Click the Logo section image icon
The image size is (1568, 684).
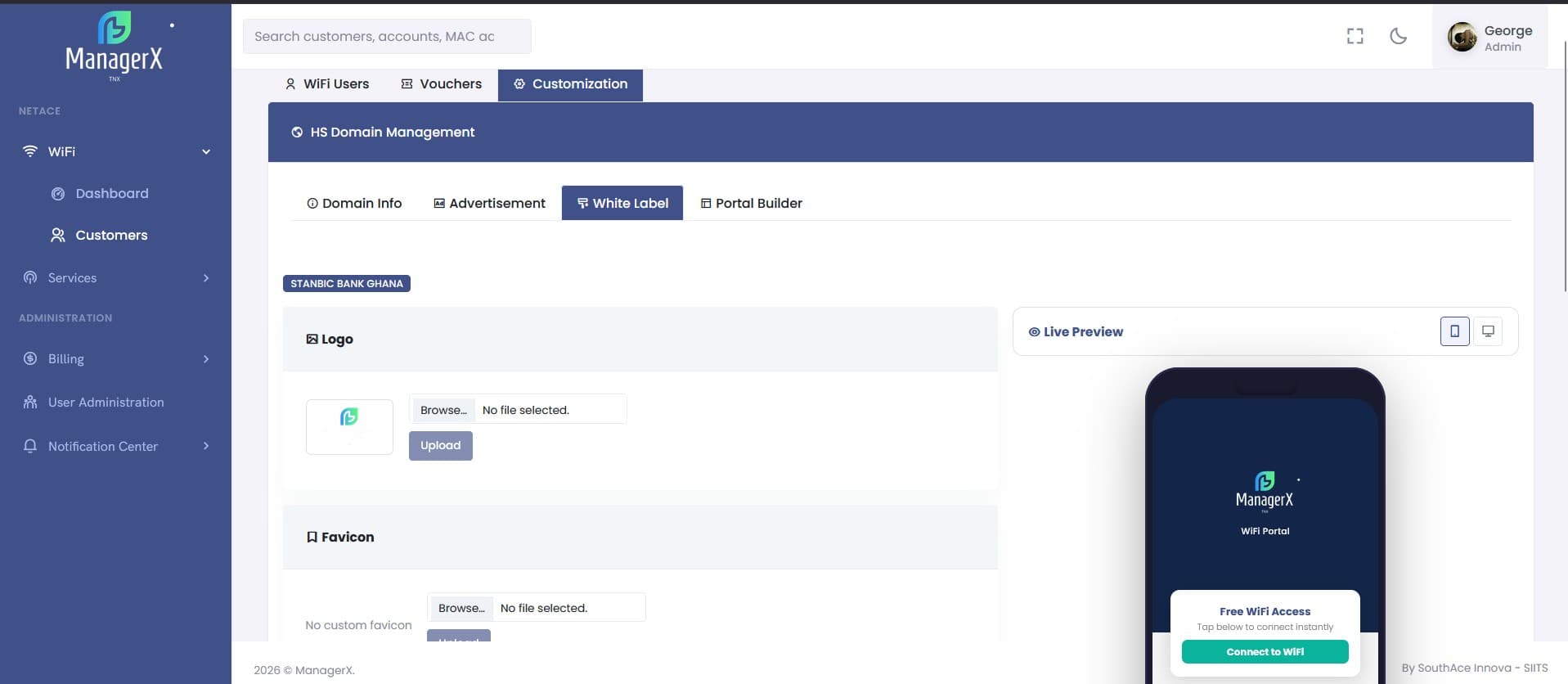pyautogui.click(x=312, y=339)
